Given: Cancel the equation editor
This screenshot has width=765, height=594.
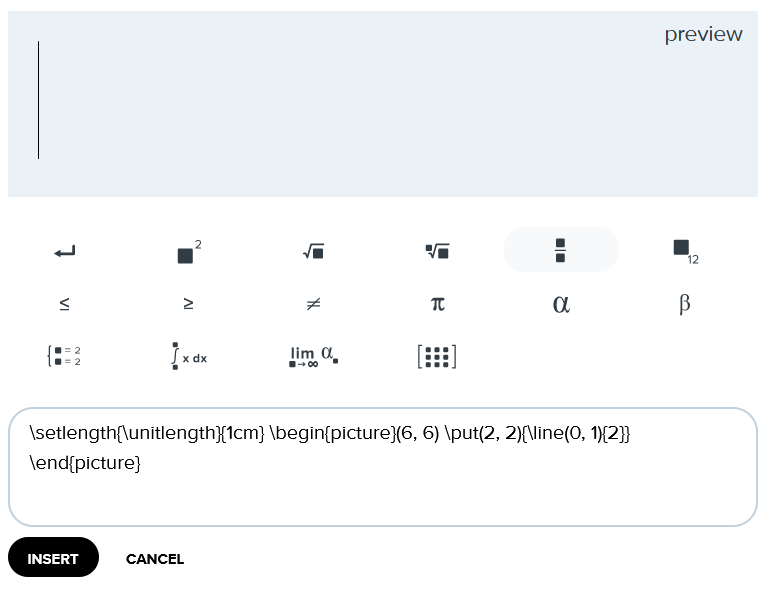Looking at the screenshot, I should click(155, 559).
